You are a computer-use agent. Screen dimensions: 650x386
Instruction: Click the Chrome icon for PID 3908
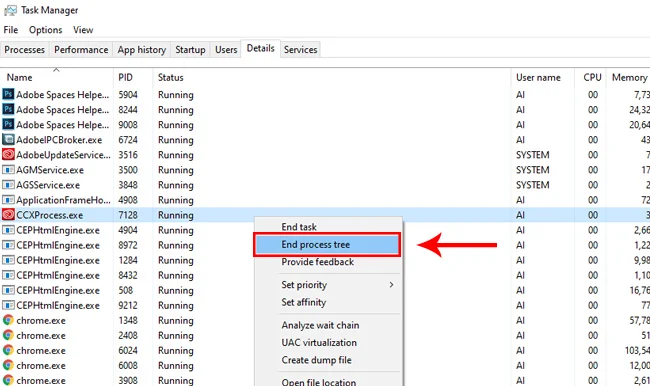8,380
